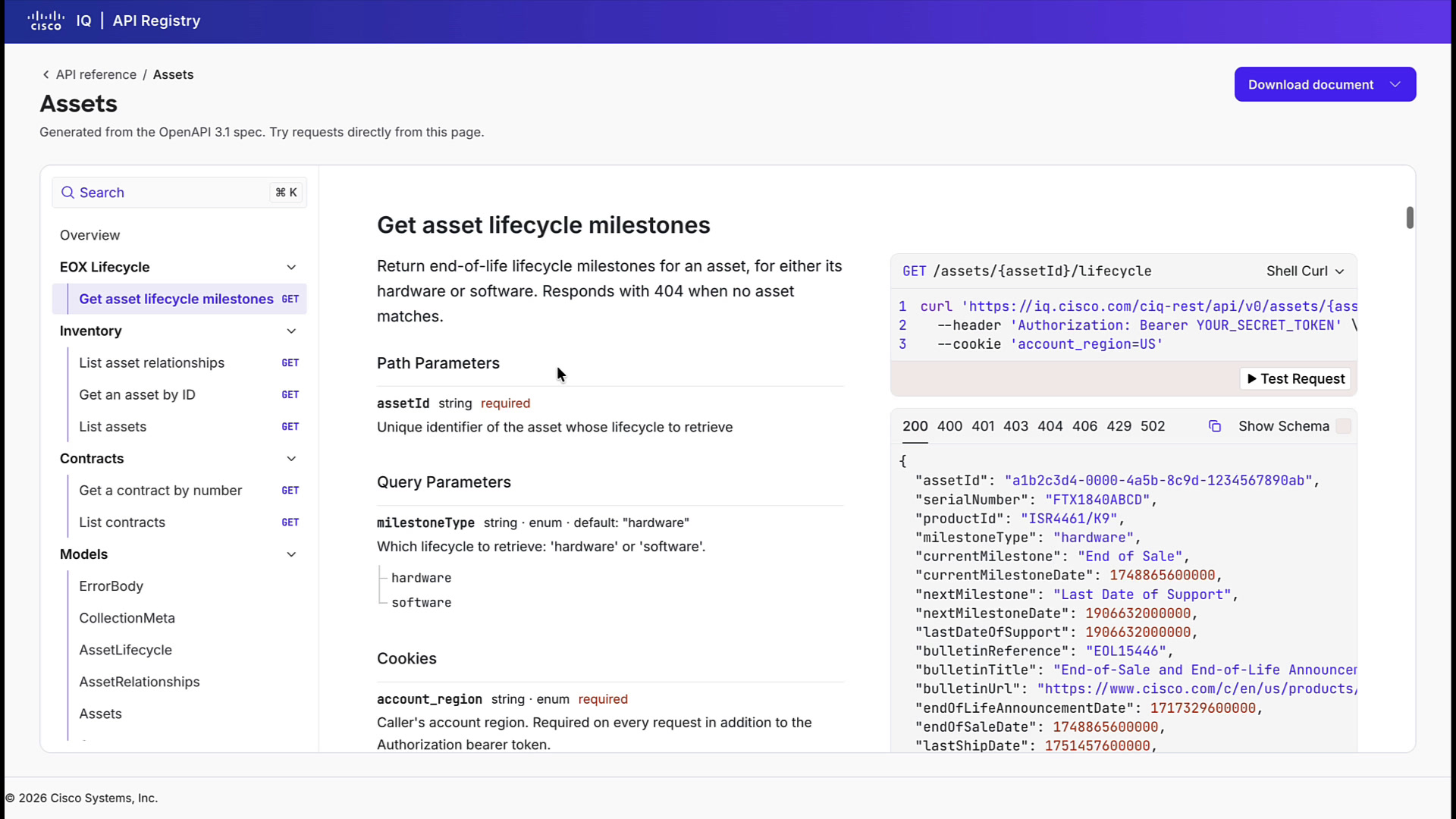
Task: Open the CollectionMeta model
Action: (x=127, y=618)
